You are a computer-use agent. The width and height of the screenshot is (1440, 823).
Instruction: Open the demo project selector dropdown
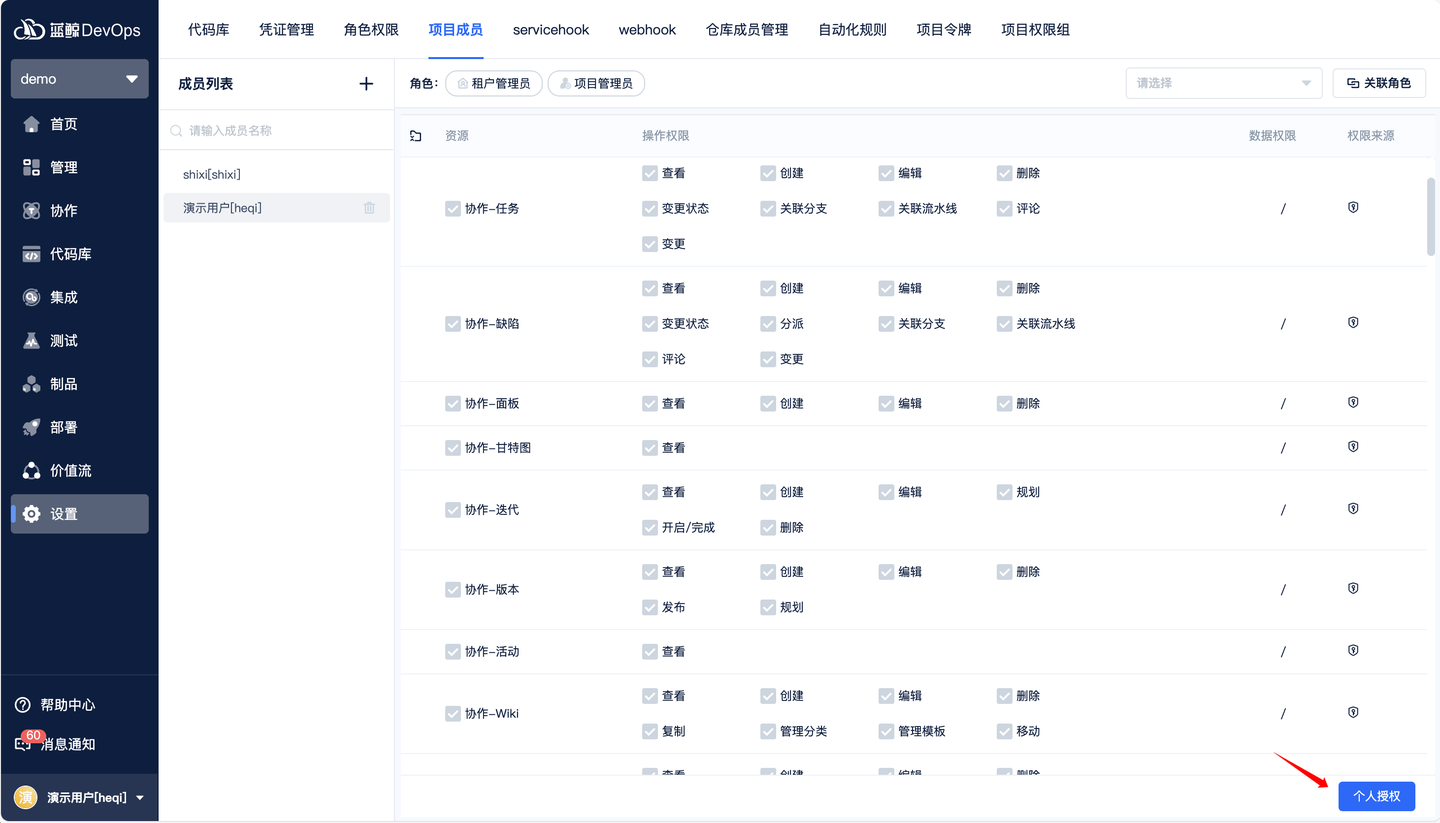79,78
